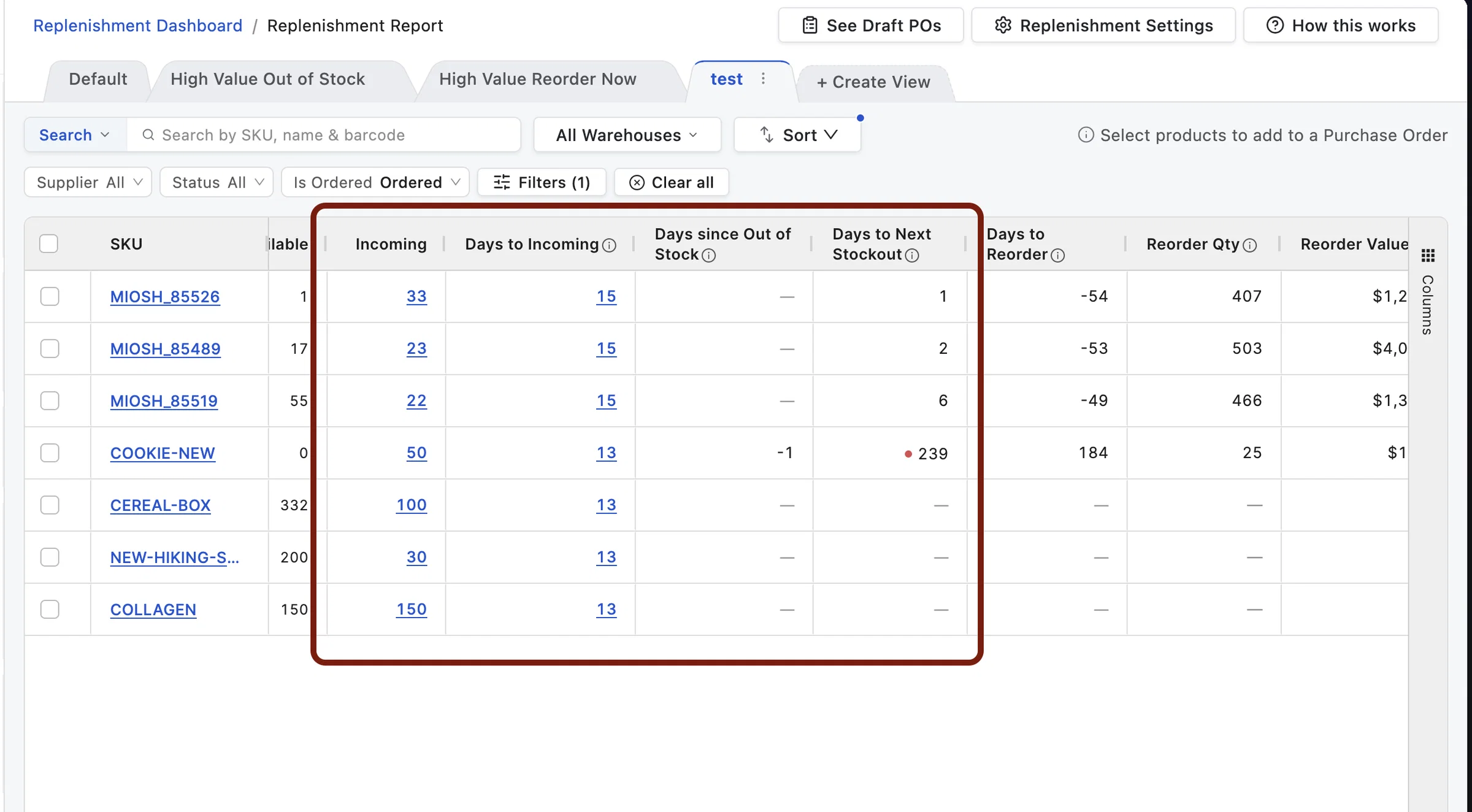Check the MIOSH_85489 row checkbox
1472x812 pixels.
50,348
